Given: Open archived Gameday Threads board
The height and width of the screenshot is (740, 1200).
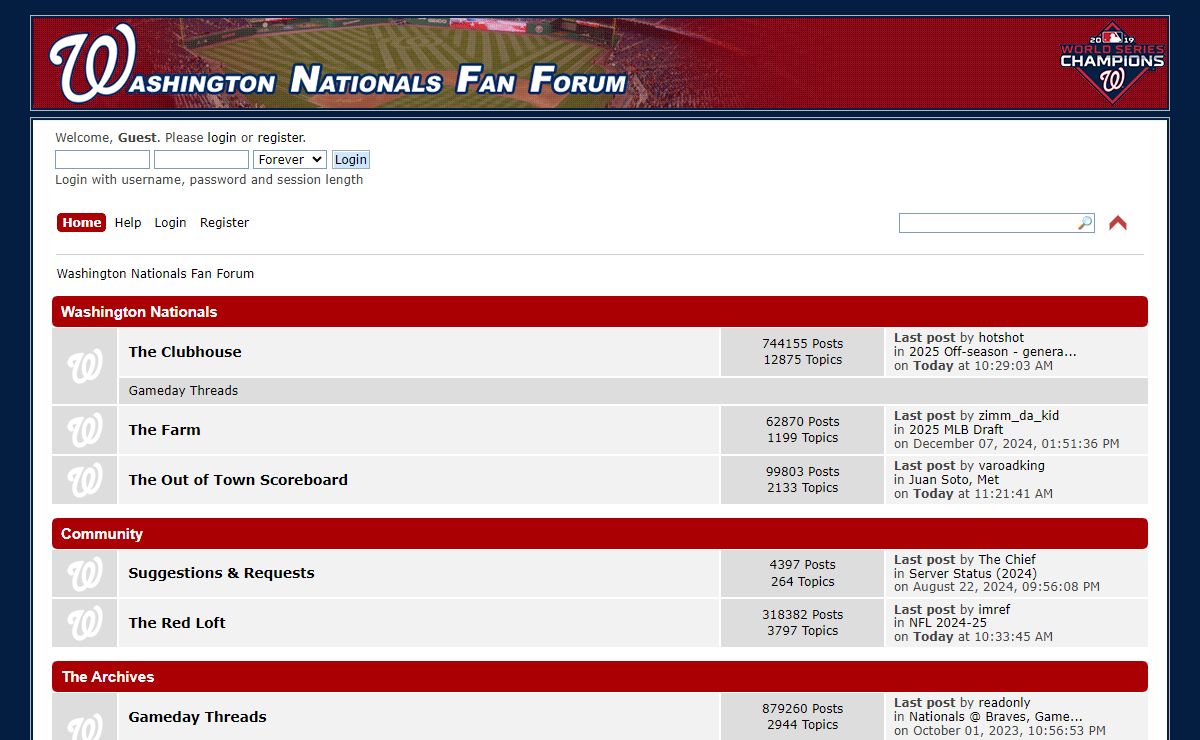Looking at the screenshot, I should [x=197, y=717].
